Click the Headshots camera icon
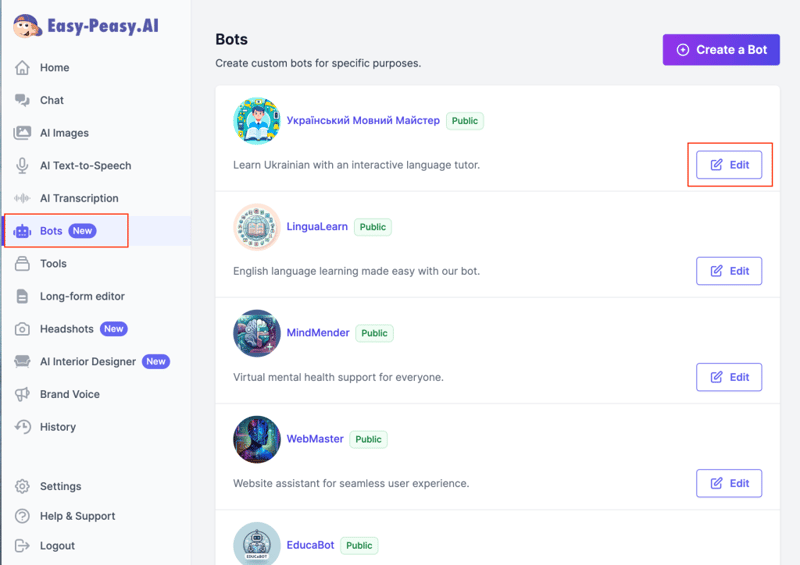800x565 pixels. click(x=22, y=329)
